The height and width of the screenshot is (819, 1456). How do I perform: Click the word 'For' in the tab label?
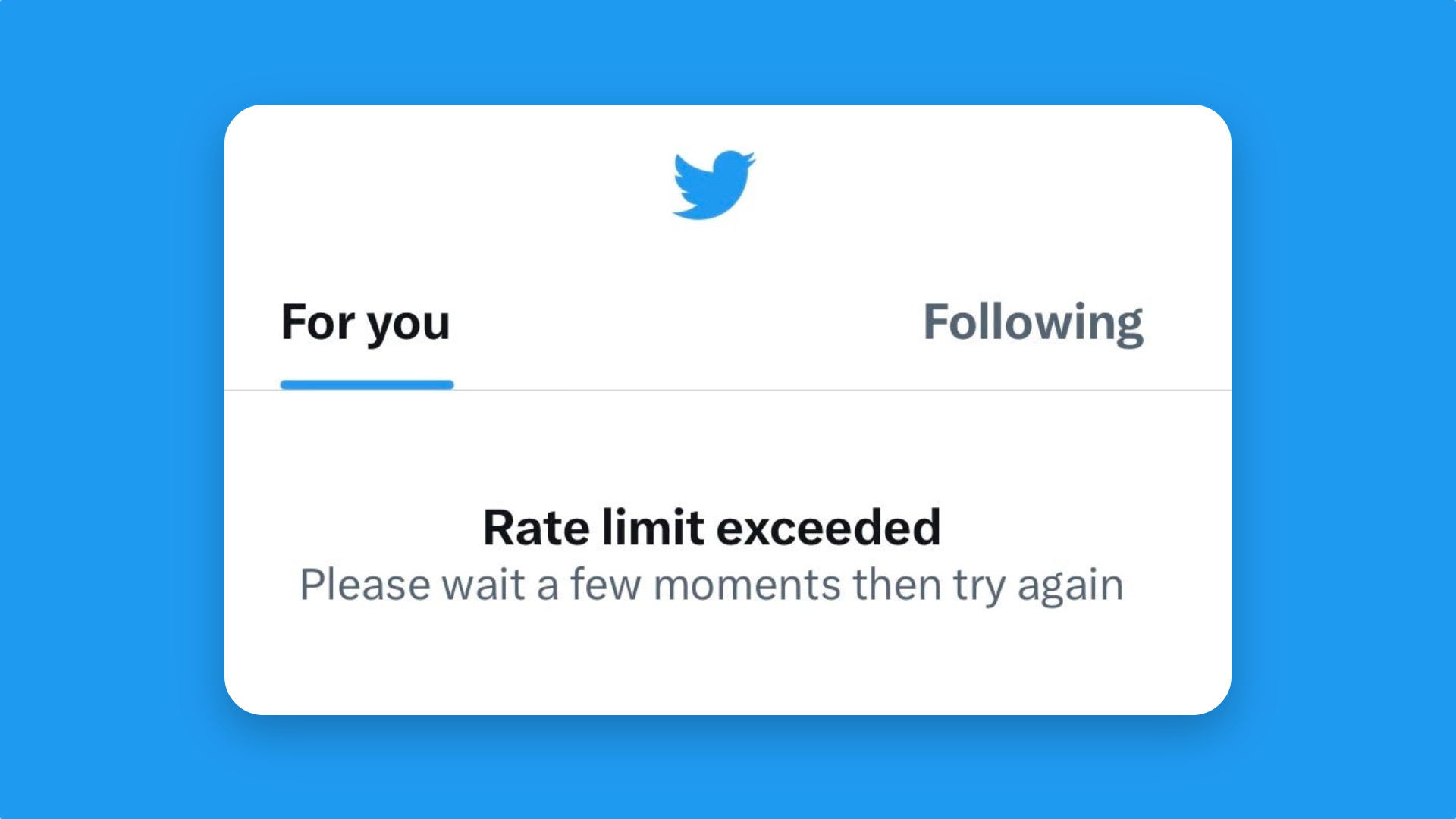[x=318, y=323]
